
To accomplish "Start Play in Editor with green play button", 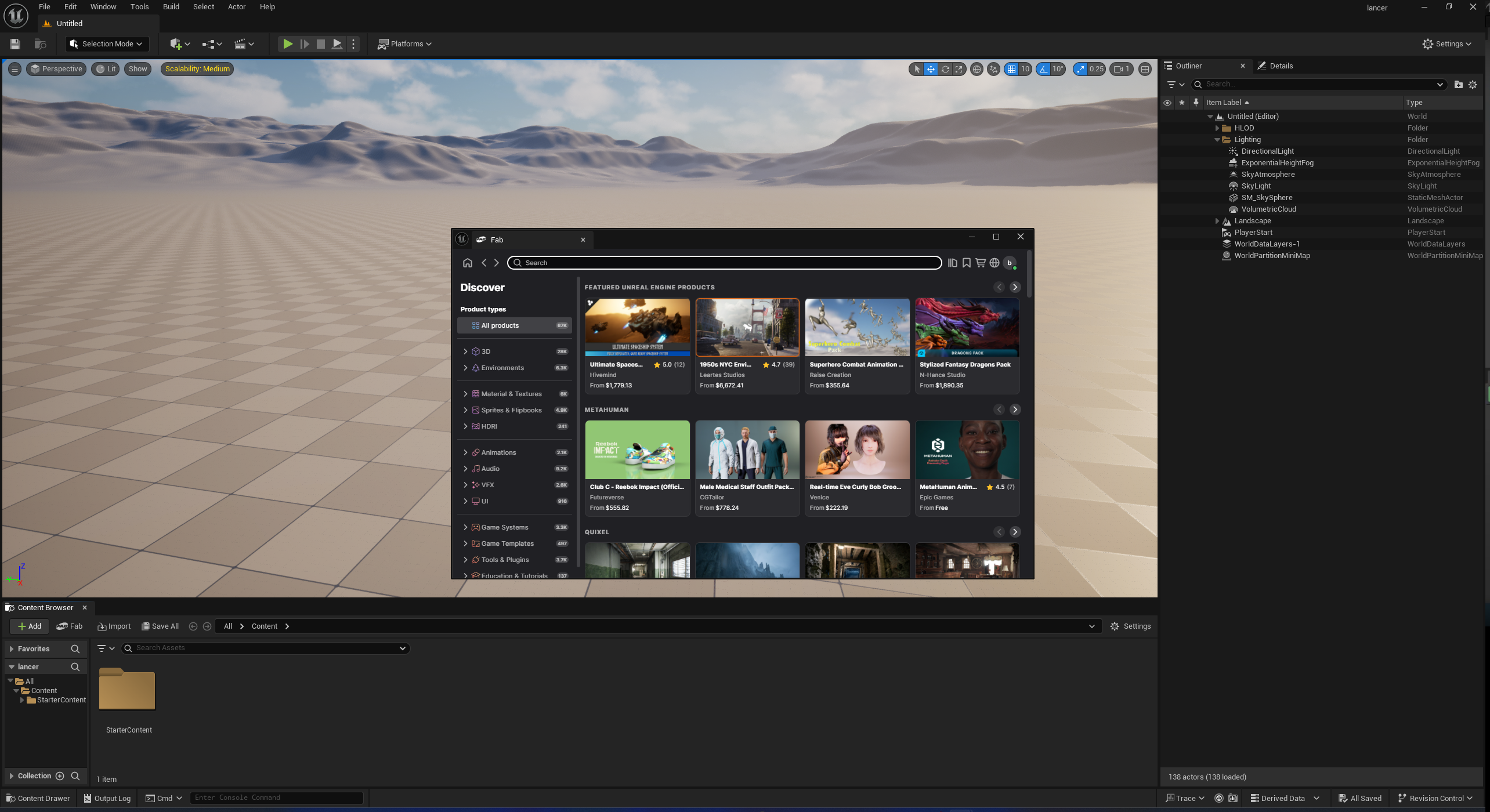I will point(287,44).
